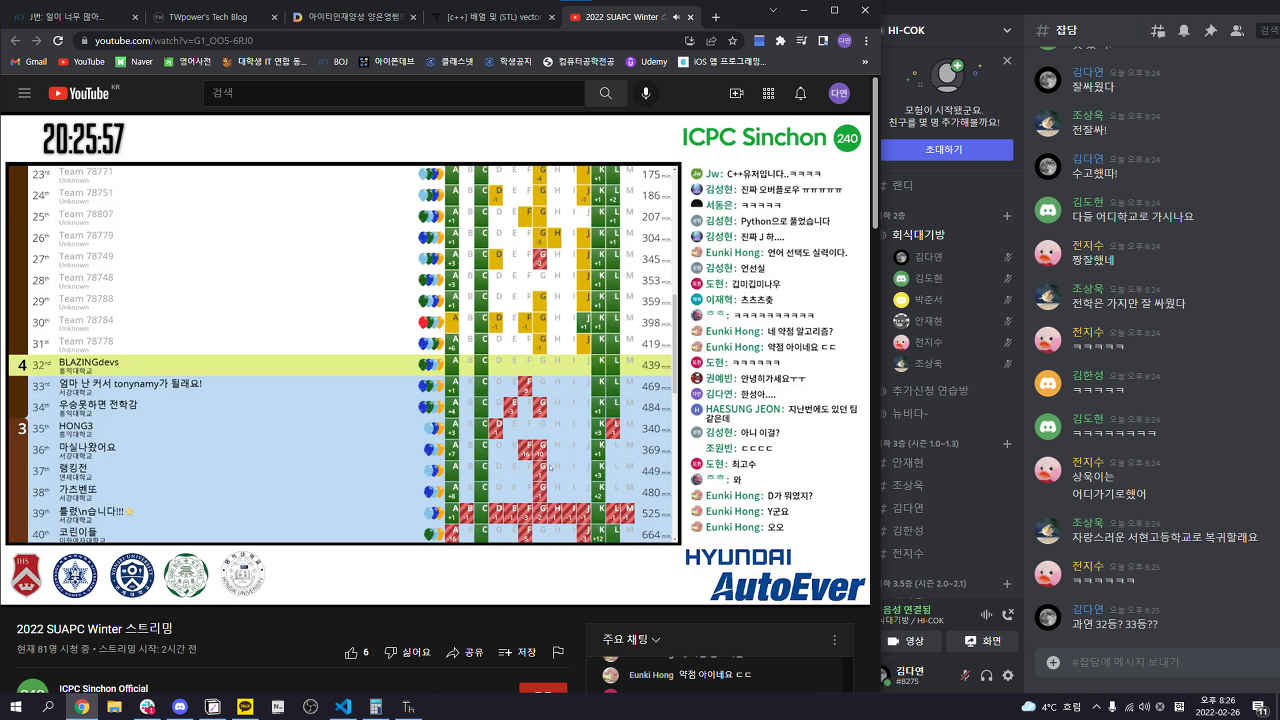
Task: Open Windows Start menu
Action: point(16,707)
